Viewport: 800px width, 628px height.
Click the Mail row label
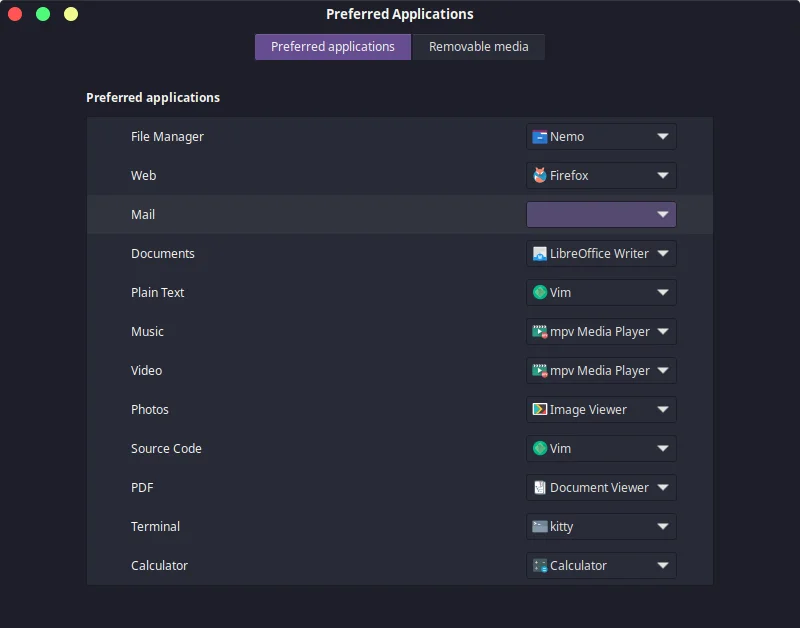143,214
